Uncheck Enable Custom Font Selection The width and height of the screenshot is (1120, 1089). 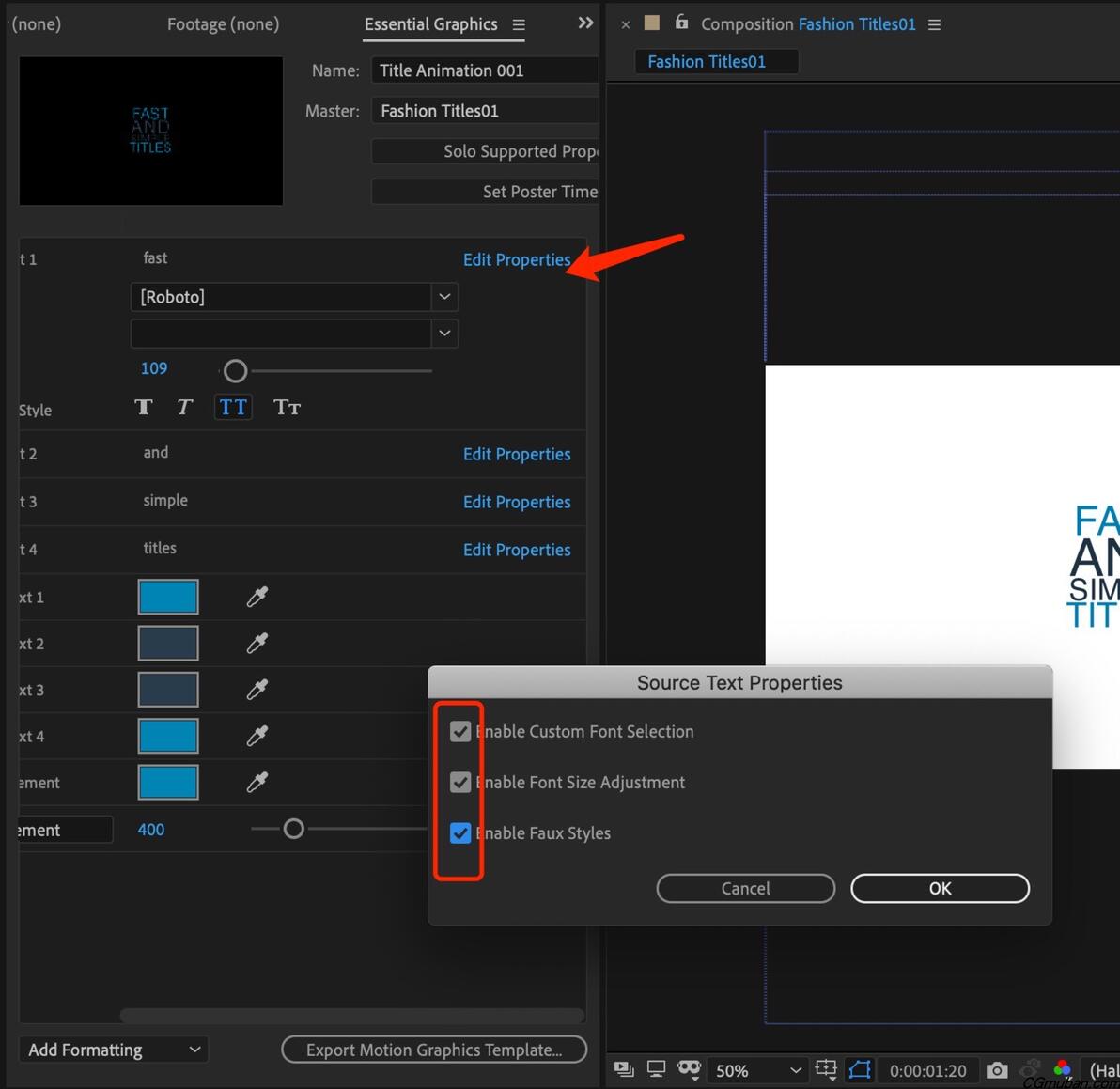[460, 732]
